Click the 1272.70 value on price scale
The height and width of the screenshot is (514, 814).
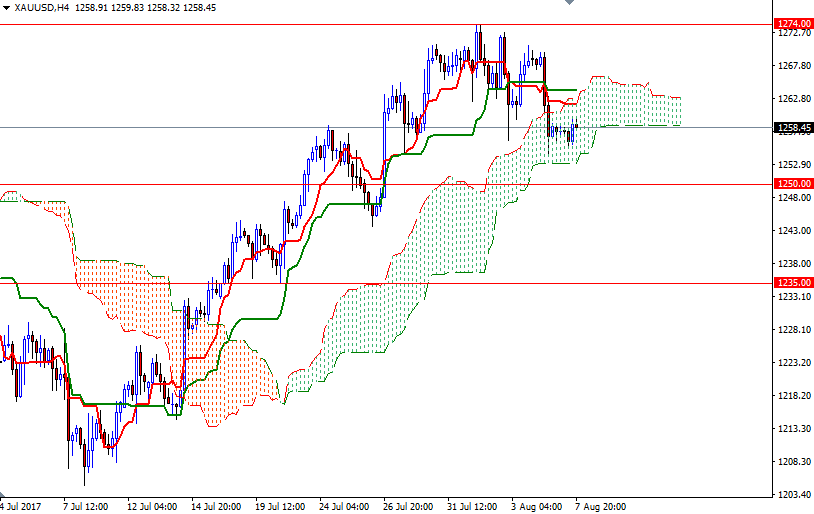click(793, 33)
